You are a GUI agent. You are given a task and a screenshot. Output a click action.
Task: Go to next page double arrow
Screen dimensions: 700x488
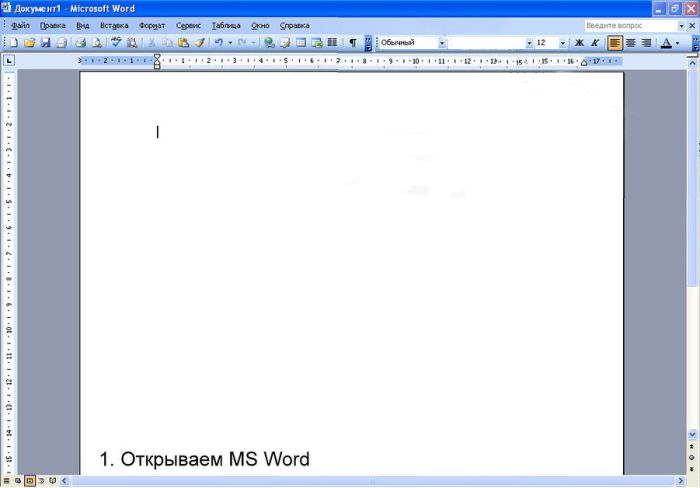pos(692,468)
